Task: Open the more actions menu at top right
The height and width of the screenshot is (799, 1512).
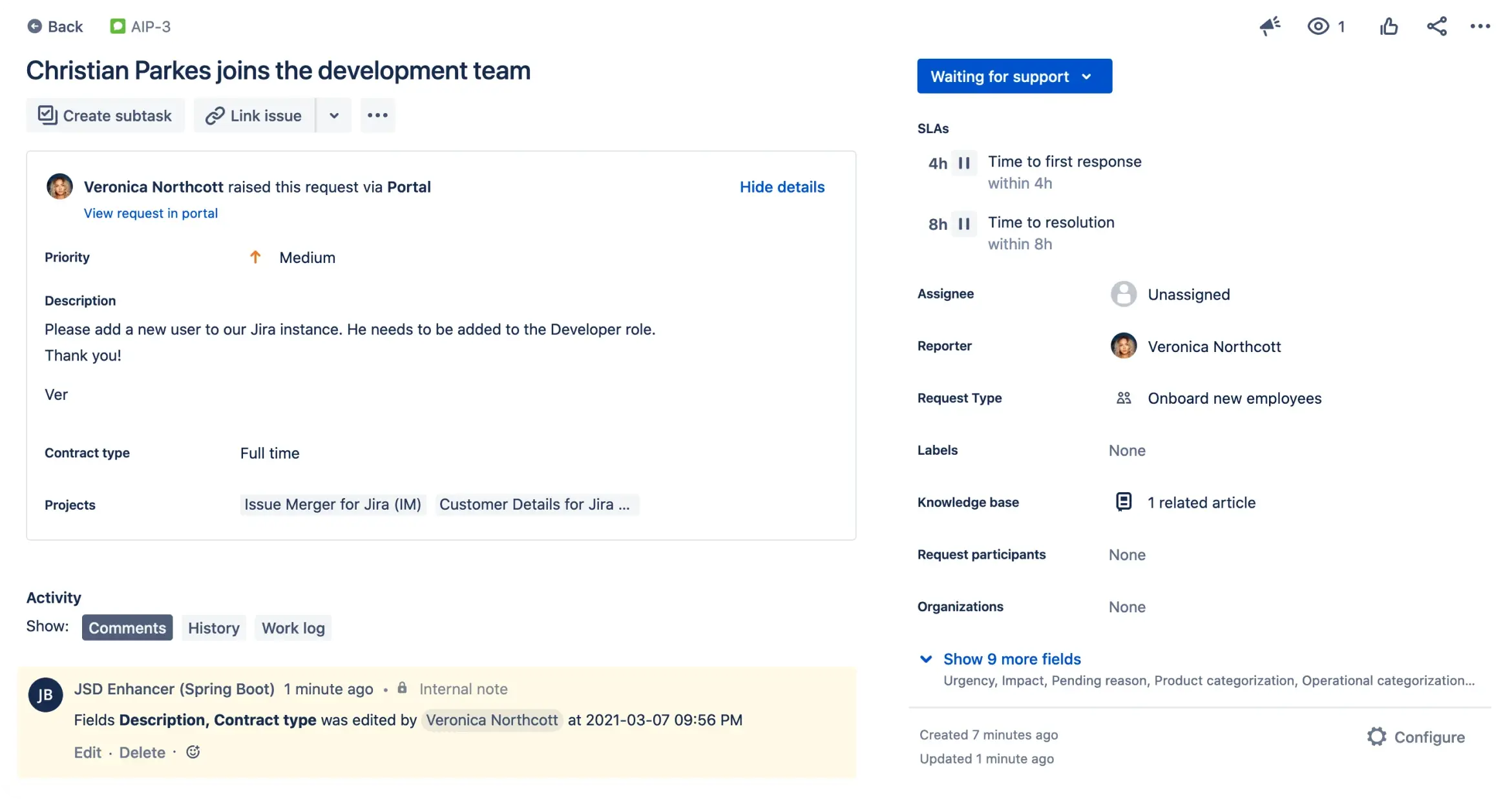Action: [1480, 26]
